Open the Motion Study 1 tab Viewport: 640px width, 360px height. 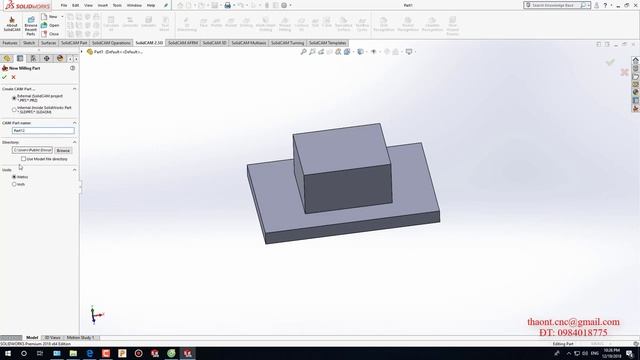[x=80, y=338]
